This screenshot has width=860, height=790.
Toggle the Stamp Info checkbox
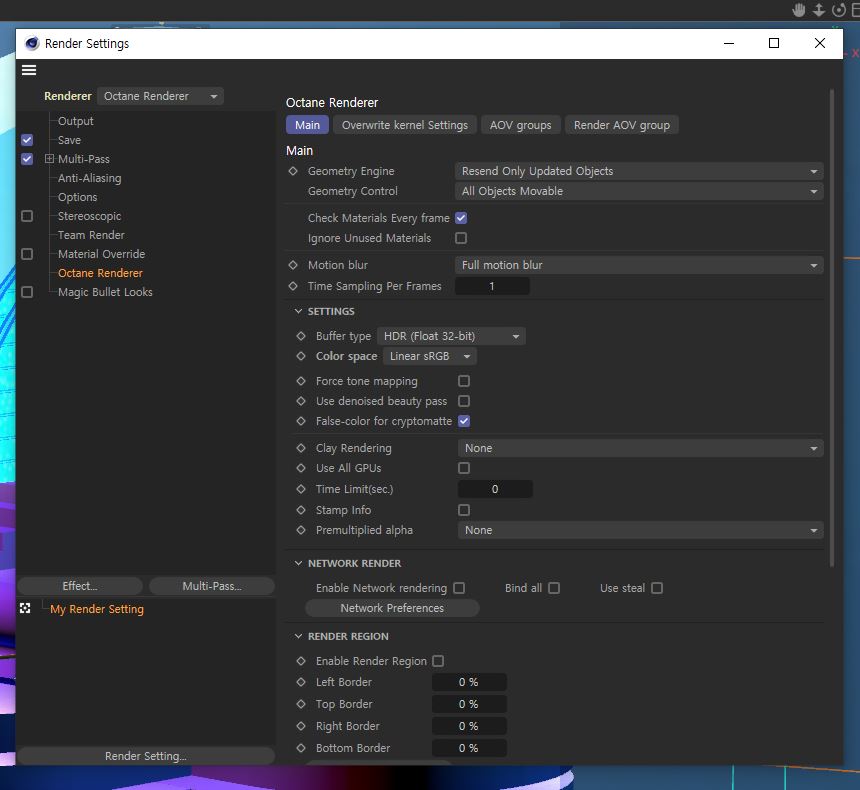464,510
